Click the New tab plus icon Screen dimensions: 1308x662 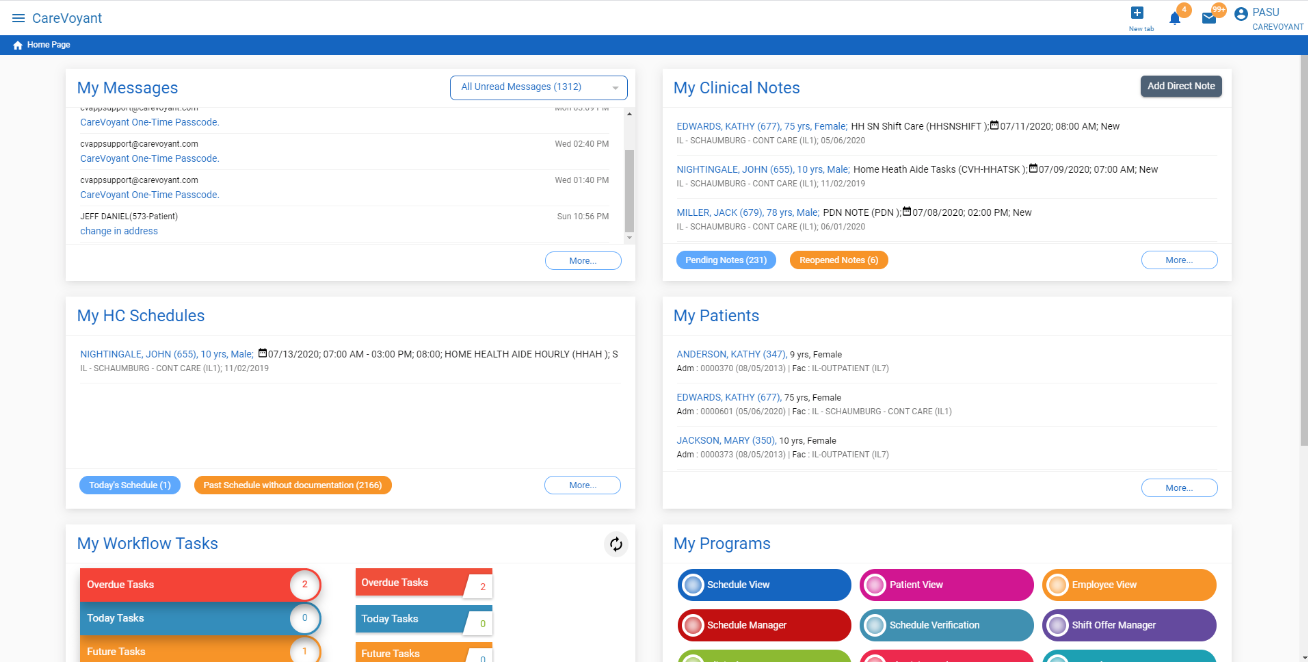pos(1137,13)
